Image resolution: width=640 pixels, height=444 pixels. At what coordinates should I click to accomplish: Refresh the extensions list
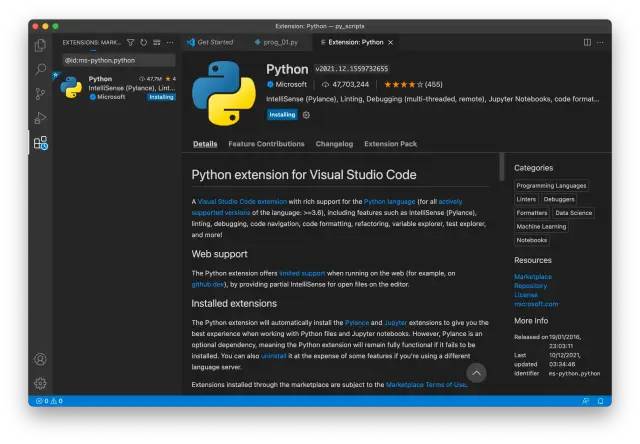tap(143, 42)
